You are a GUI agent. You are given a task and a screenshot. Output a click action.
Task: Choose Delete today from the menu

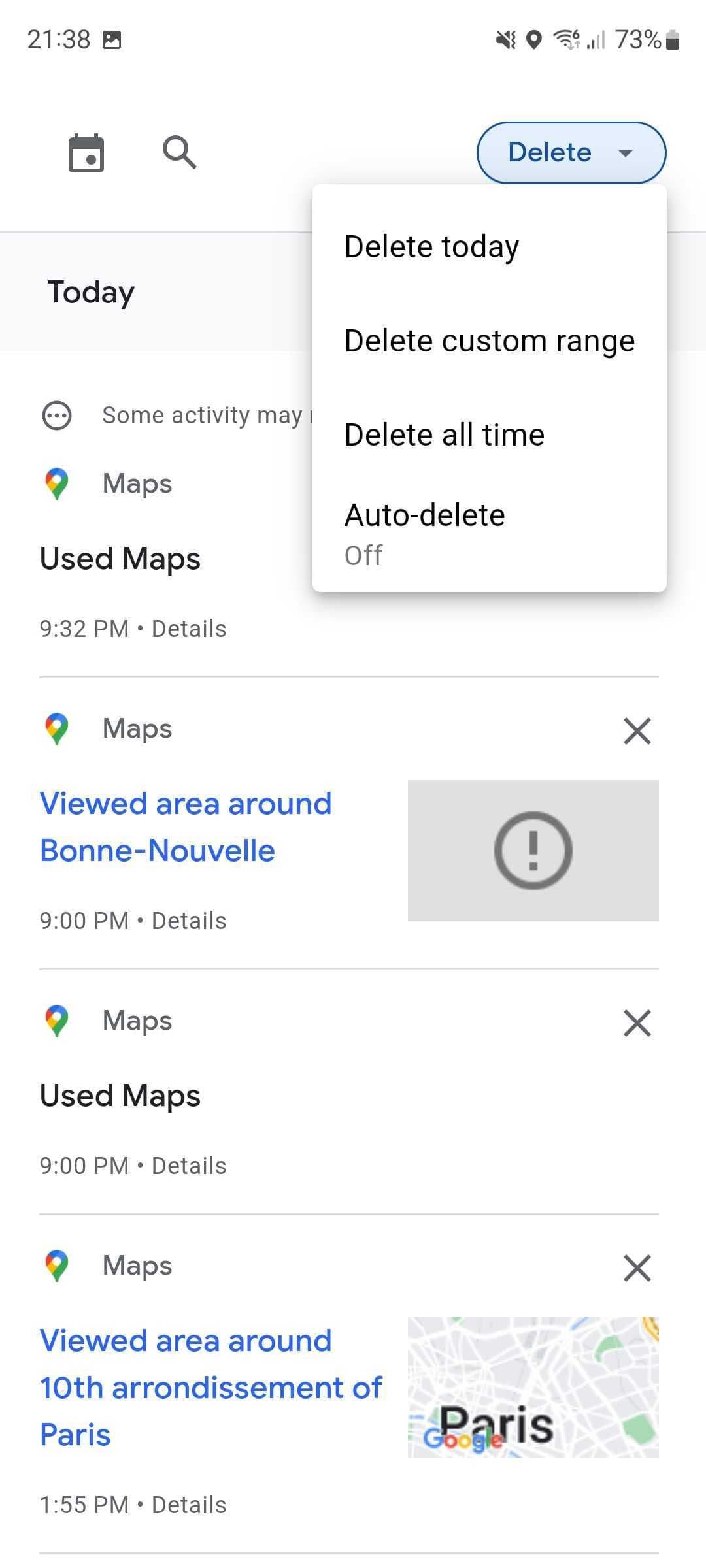point(431,247)
